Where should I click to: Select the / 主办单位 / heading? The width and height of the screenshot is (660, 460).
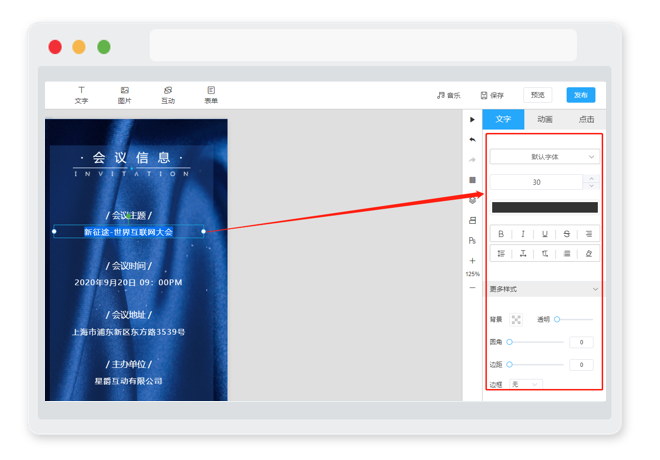point(128,364)
